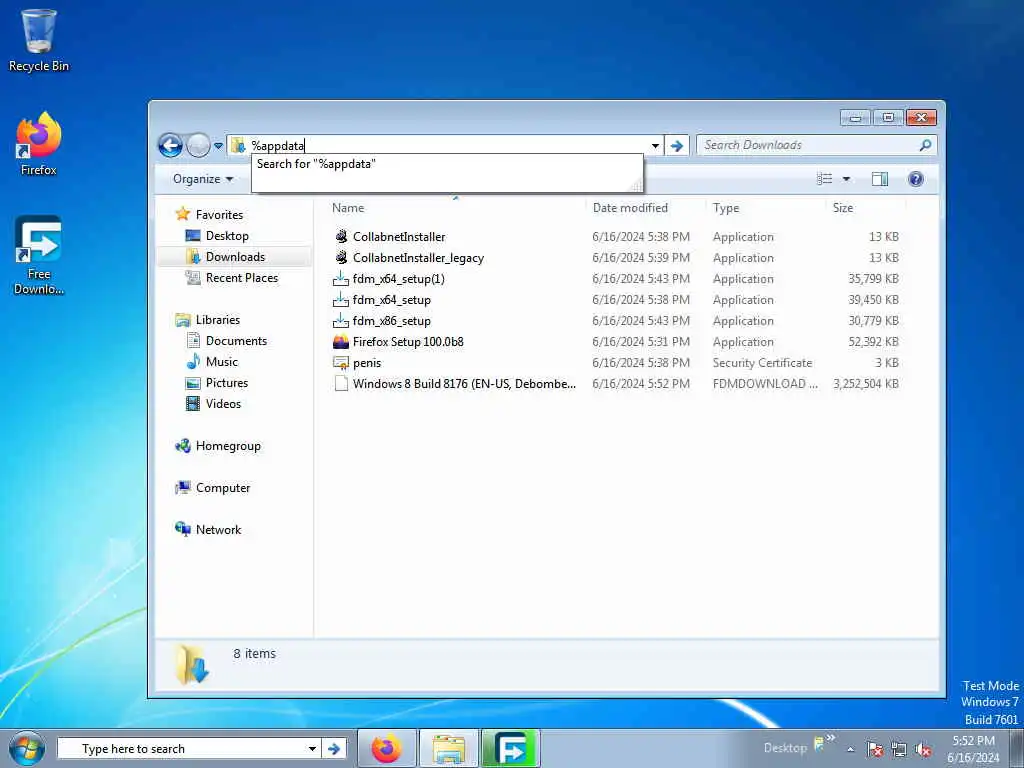Open the Organize menu
This screenshot has width=1024, height=768.
(203, 179)
